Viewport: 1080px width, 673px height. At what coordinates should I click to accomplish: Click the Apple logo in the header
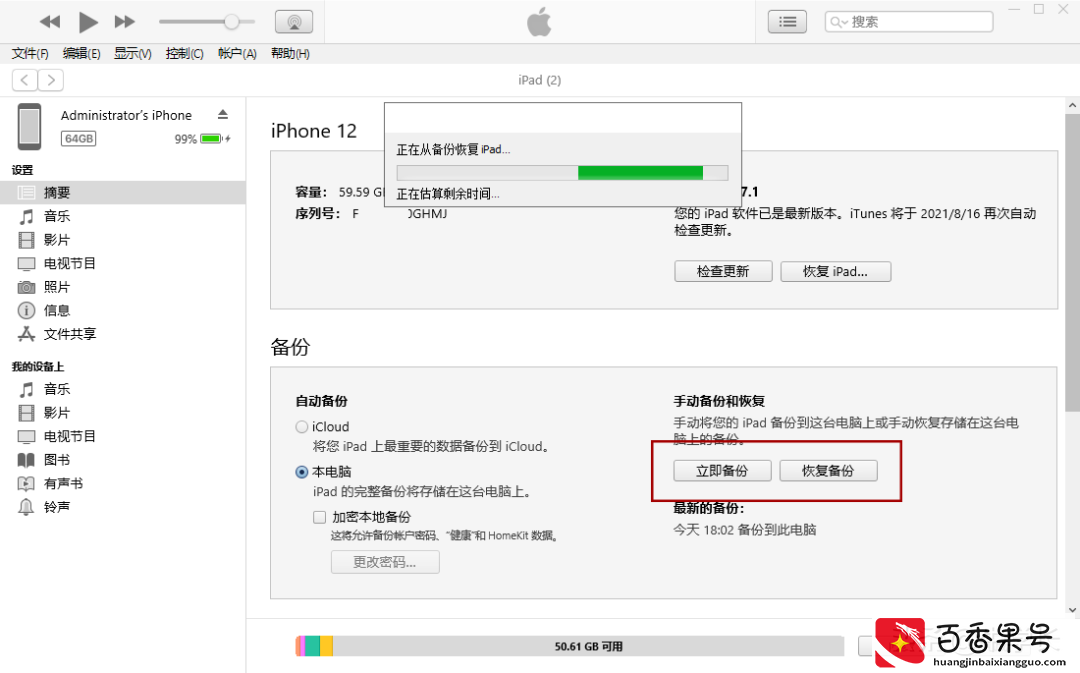tap(539, 22)
